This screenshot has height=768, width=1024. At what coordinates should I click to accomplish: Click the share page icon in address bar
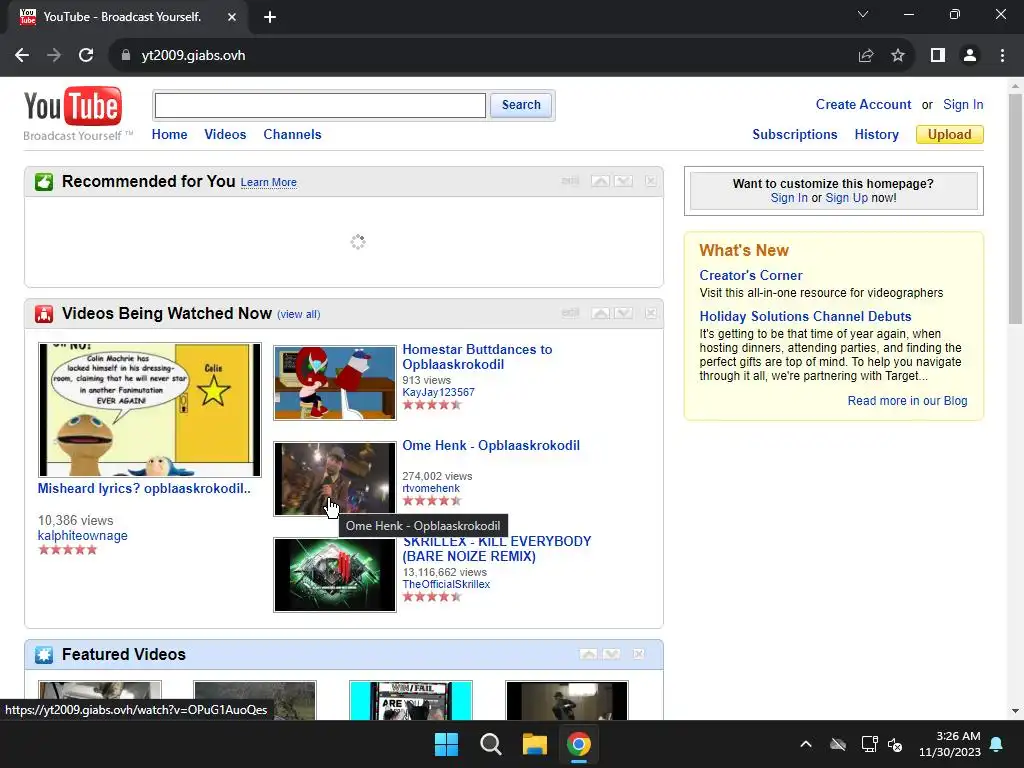pyautogui.click(x=866, y=56)
